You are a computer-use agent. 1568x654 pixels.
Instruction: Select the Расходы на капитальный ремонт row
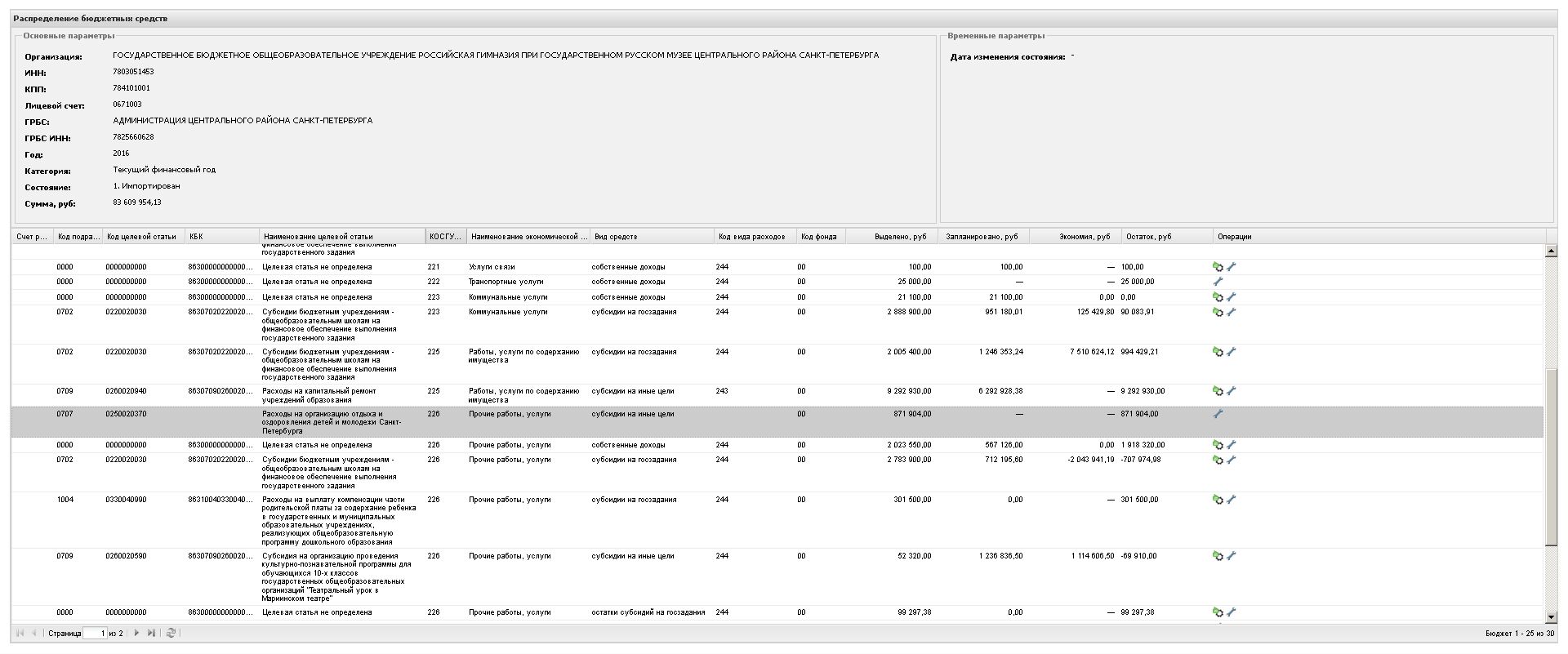[777, 395]
